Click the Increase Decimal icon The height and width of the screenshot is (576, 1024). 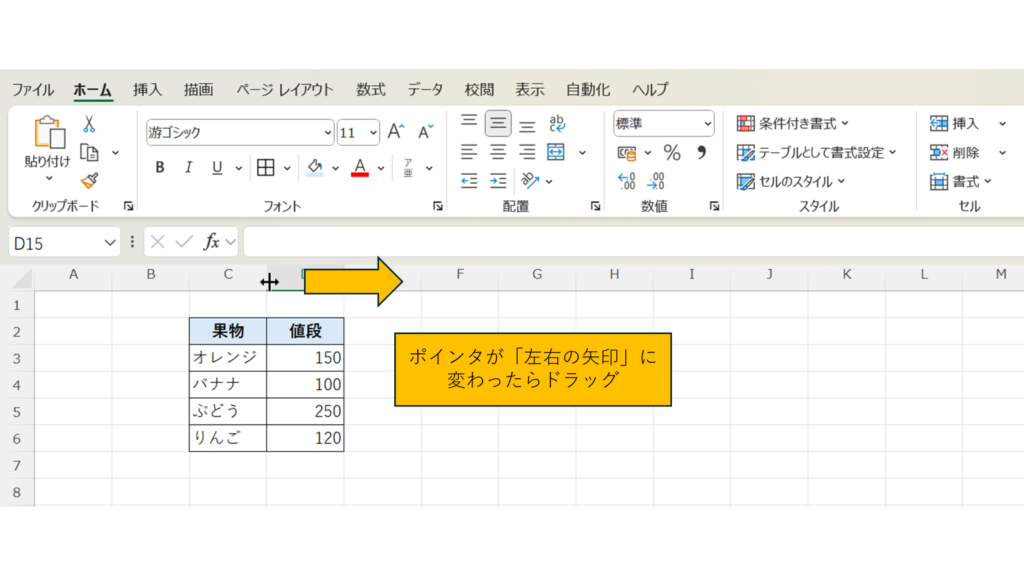627,181
